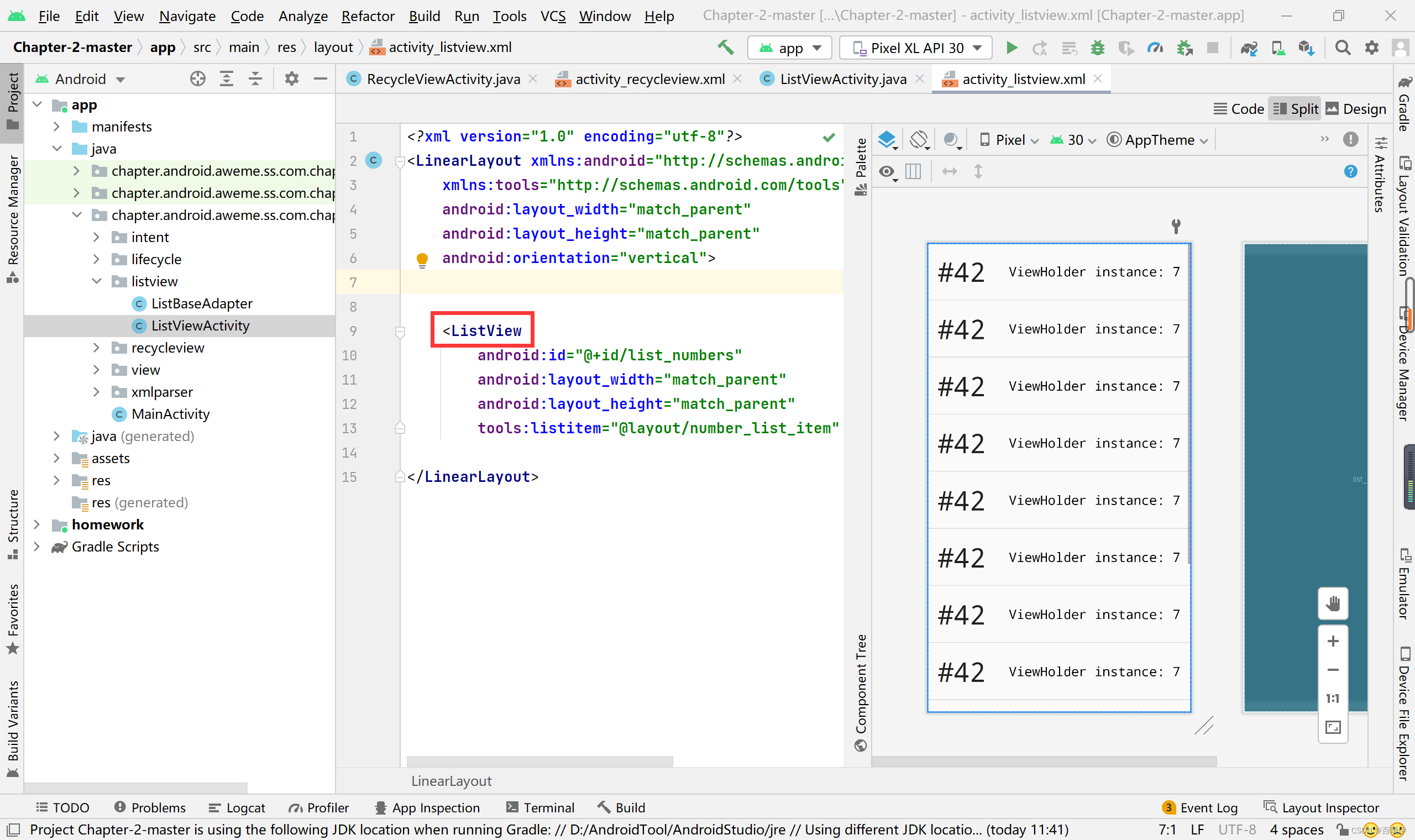The image size is (1415, 840).
Task: Switch editor to Code-only mode
Action: click(1239, 109)
